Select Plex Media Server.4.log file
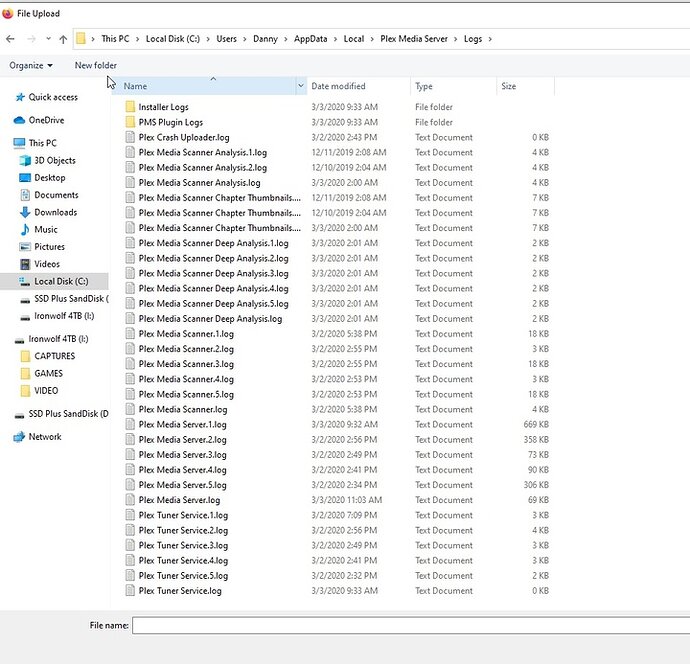Viewport: 690px width, 664px height. (183, 470)
